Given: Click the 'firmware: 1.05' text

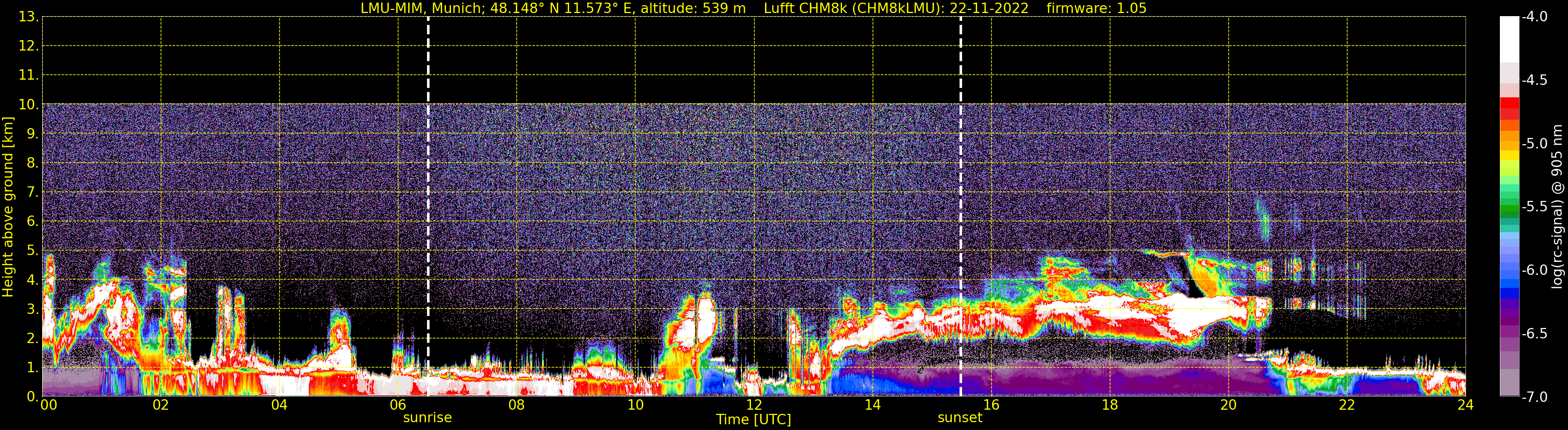Looking at the screenshot, I should pos(1096,8).
